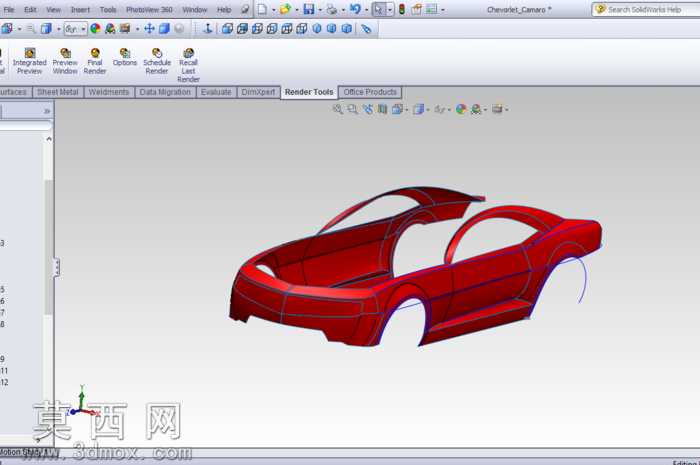
Task: Open a file with folder icon
Action: [x=285, y=9]
